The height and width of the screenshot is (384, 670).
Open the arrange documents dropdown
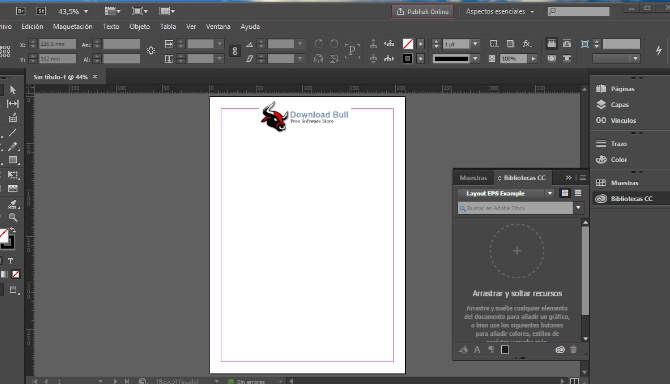167,11
